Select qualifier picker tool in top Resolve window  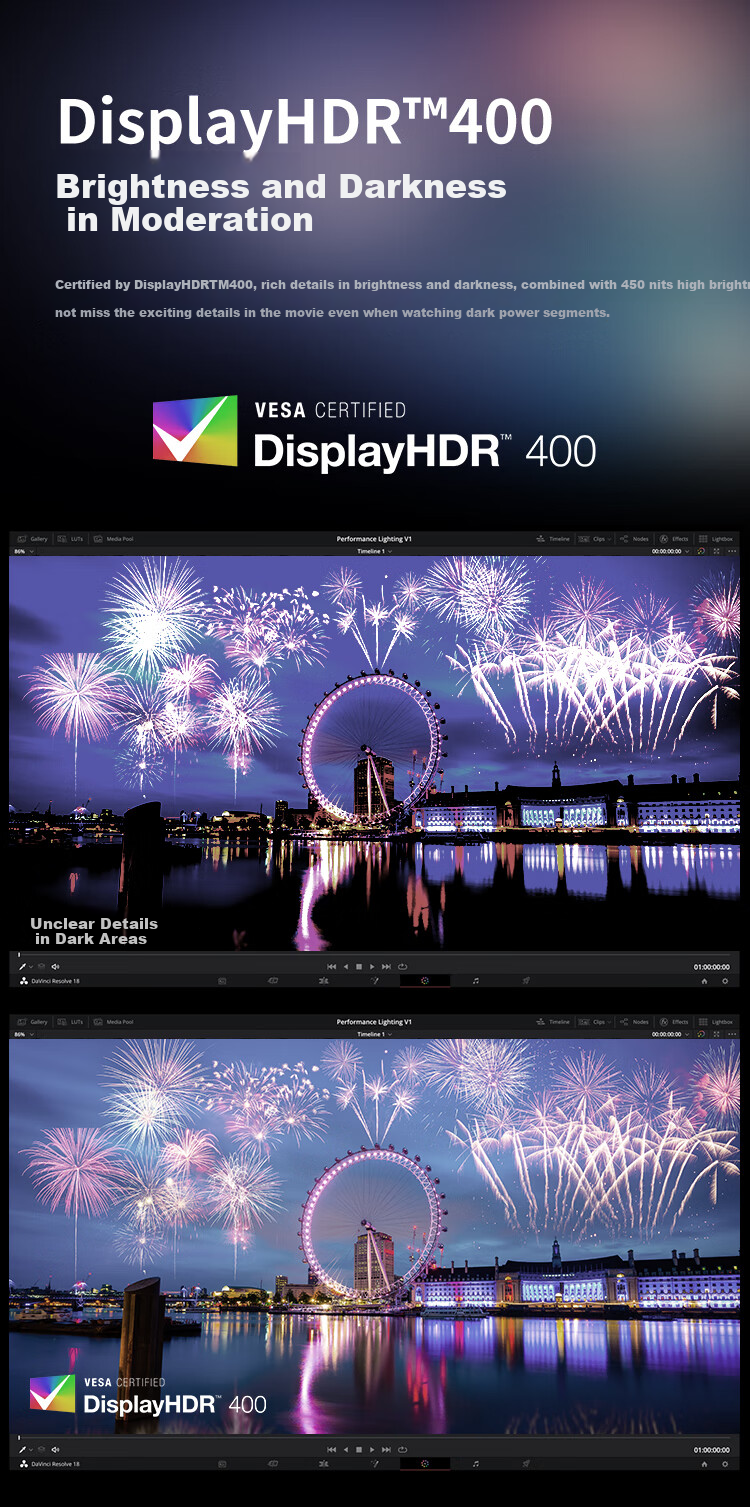pos(22,967)
